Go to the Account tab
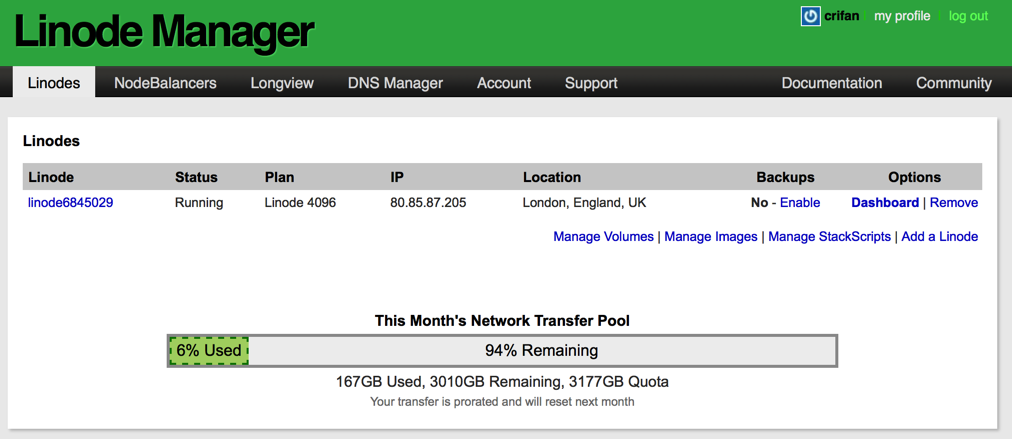Screen dimensions: 1012x439 tap(504, 83)
